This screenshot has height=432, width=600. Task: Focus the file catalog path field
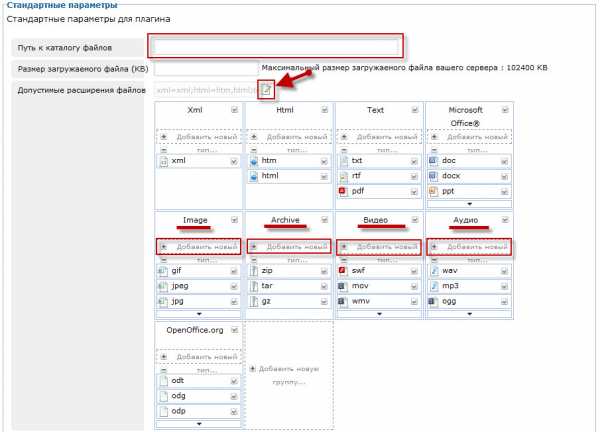(276, 46)
